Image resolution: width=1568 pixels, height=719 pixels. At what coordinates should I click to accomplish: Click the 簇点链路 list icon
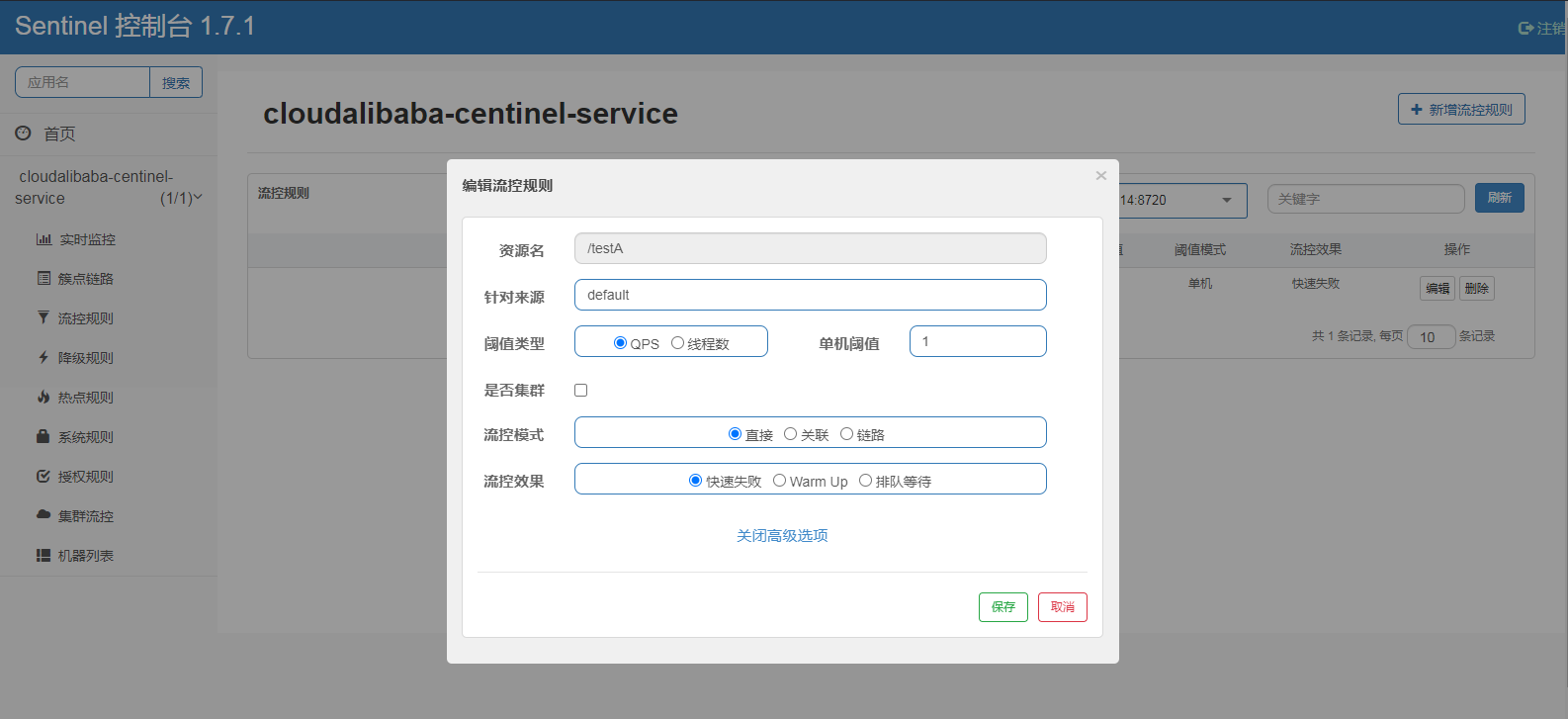click(44, 279)
